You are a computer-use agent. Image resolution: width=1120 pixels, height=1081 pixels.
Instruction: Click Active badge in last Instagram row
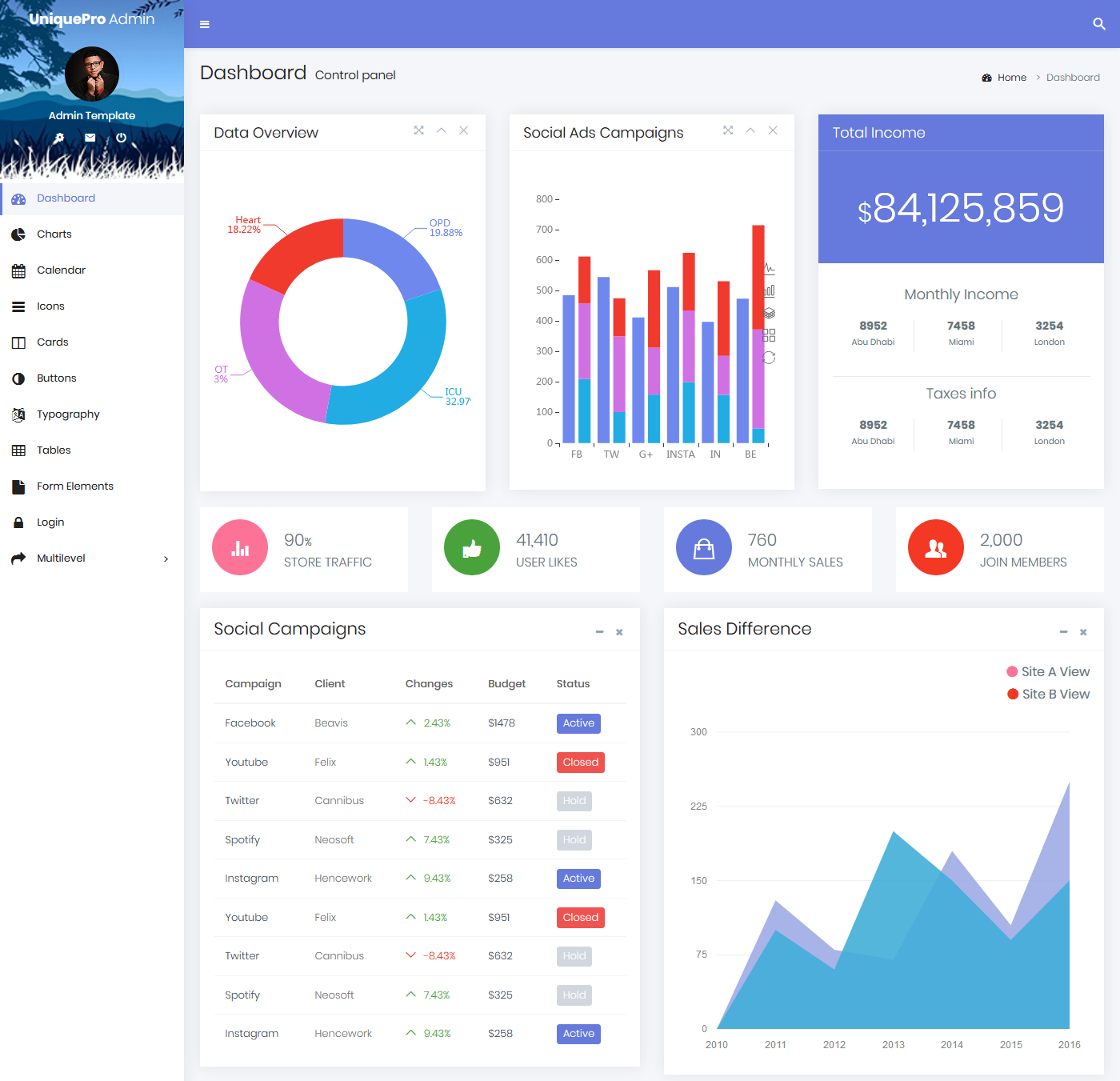click(x=578, y=1034)
